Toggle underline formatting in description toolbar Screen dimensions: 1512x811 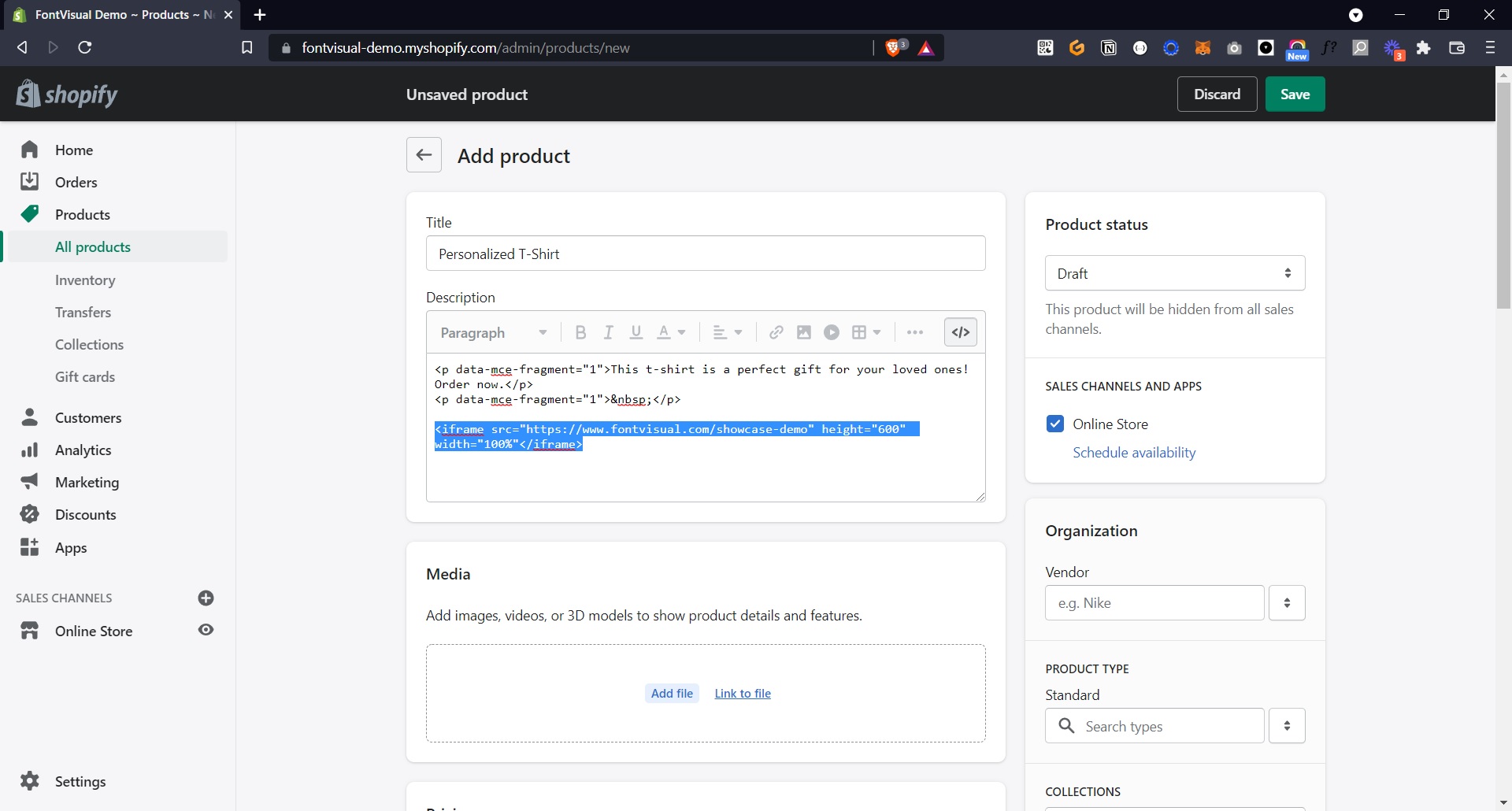pos(636,332)
